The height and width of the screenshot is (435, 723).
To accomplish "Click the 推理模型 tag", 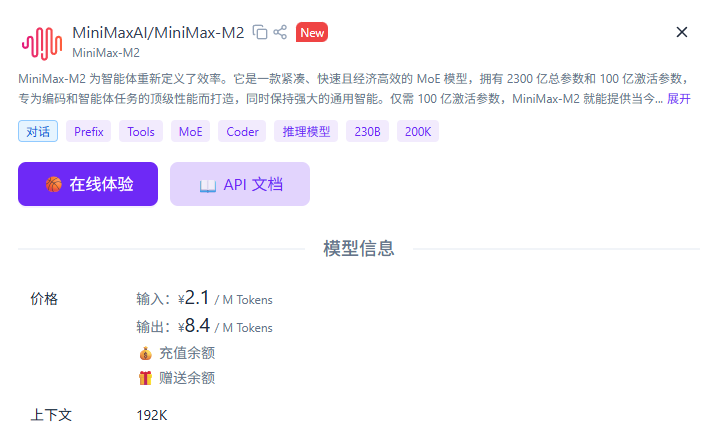I will (306, 131).
